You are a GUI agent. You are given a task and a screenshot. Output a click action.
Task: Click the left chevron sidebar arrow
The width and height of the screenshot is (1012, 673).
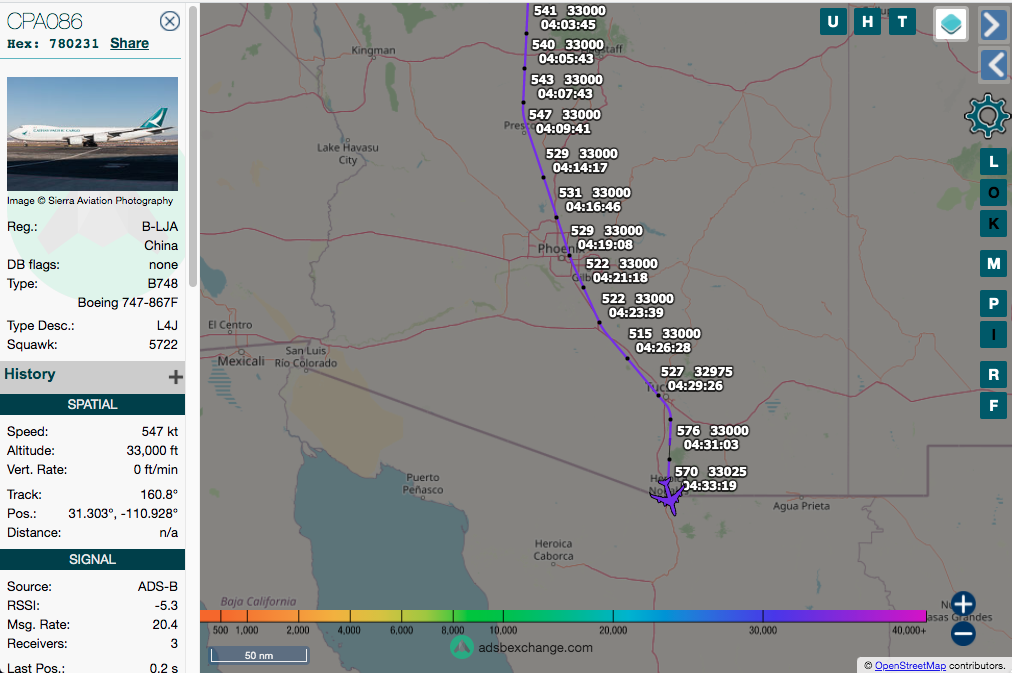[x=994, y=65]
